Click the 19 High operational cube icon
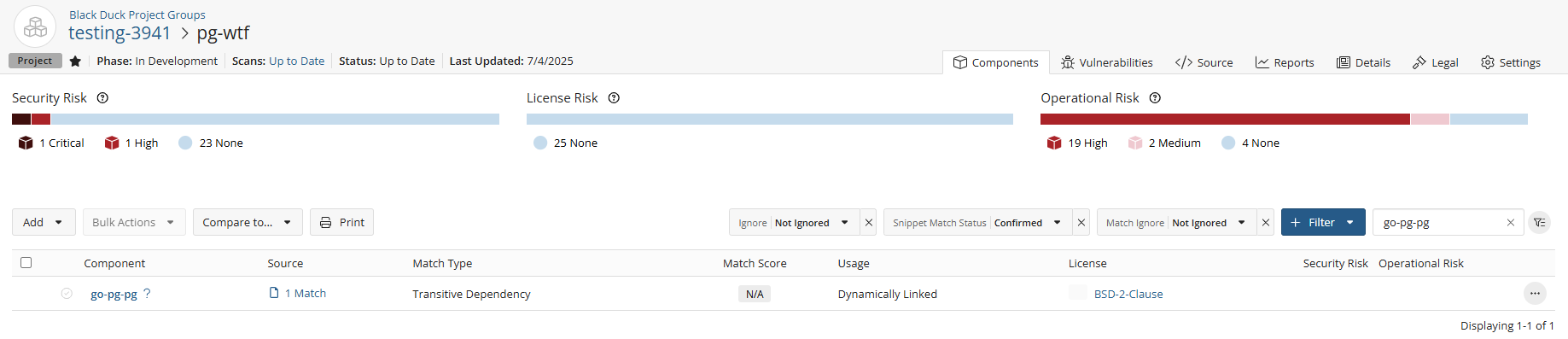Image resolution: width=1568 pixels, height=339 pixels. pos(1054,143)
